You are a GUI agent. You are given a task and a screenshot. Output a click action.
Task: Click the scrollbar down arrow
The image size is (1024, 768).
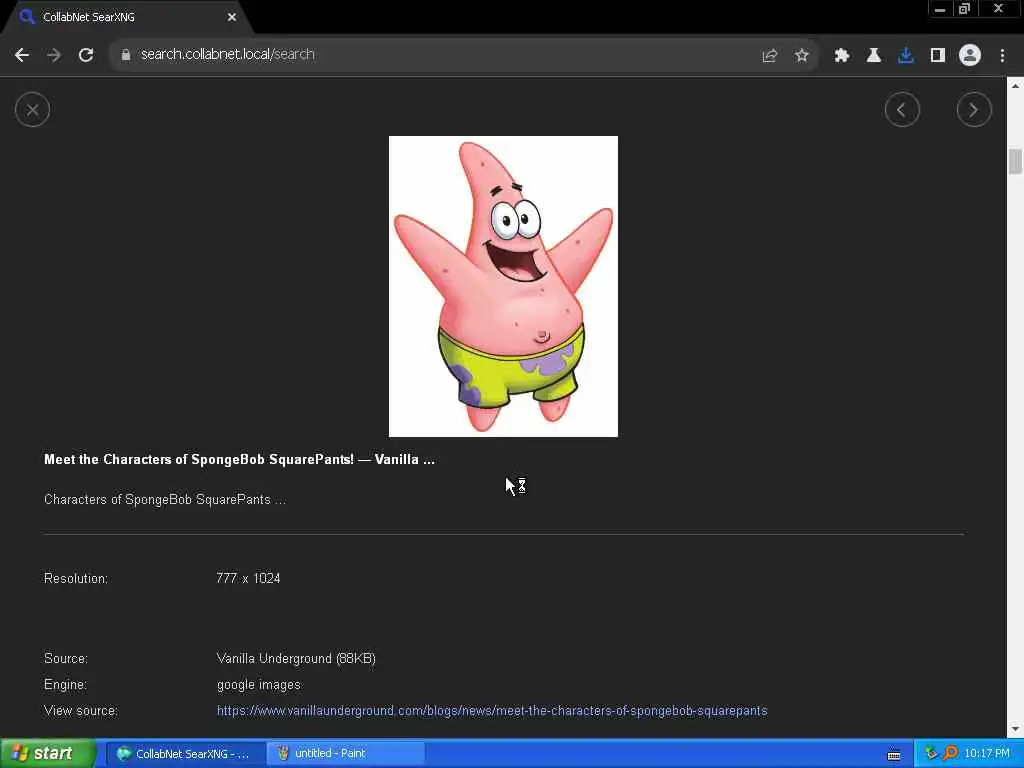coord(1015,729)
